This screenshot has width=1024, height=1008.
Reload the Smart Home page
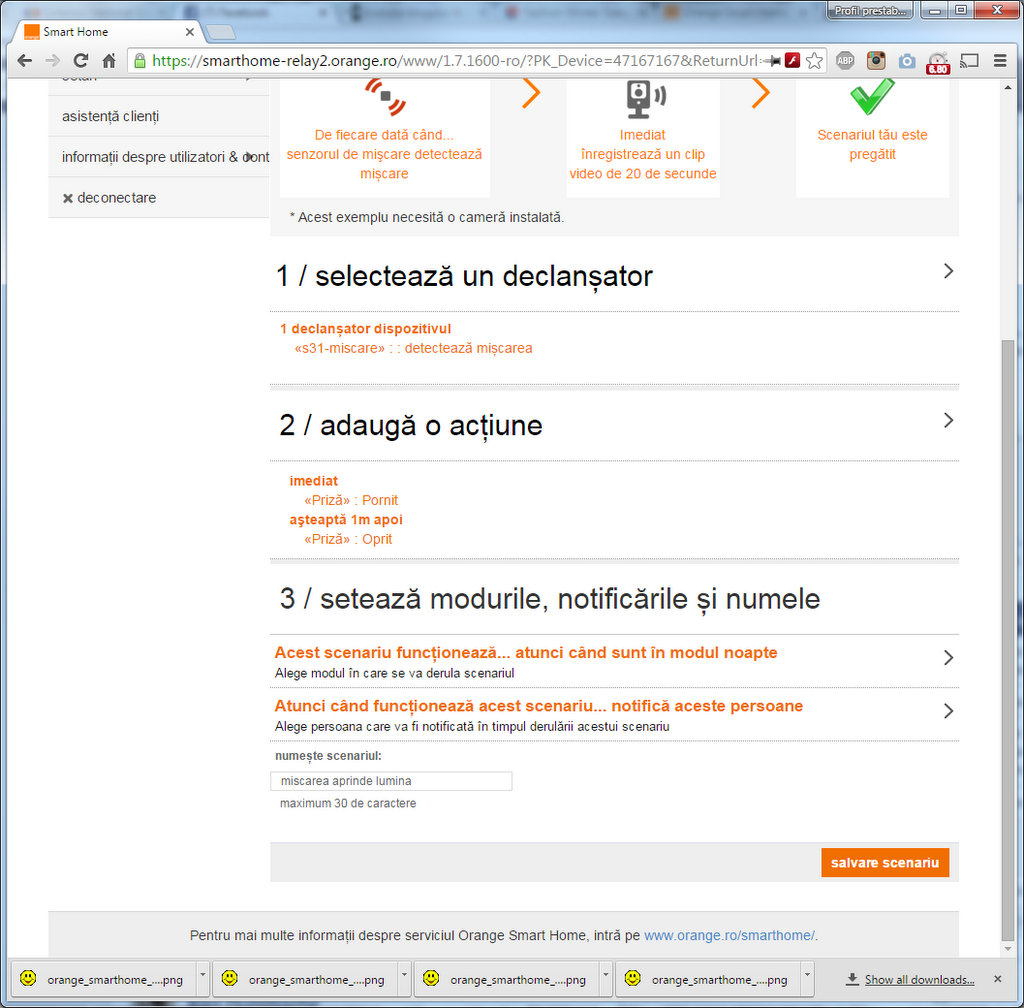point(81,61)
